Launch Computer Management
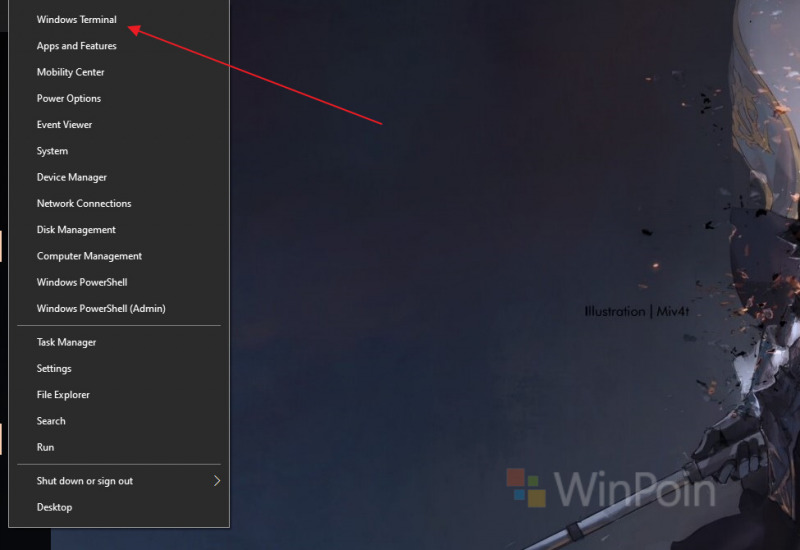Viewport: 800px width, 550px height. [x=119, y=256]
